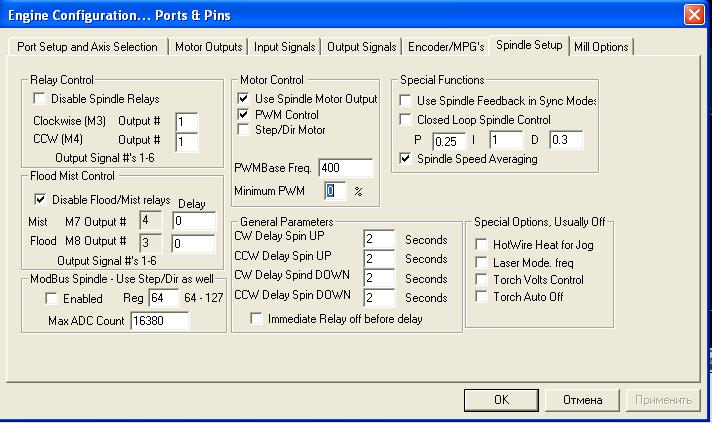This screenshot has height=423, width=712.
Task: Click the PWMBase Freq. input field
Action: 345,167
